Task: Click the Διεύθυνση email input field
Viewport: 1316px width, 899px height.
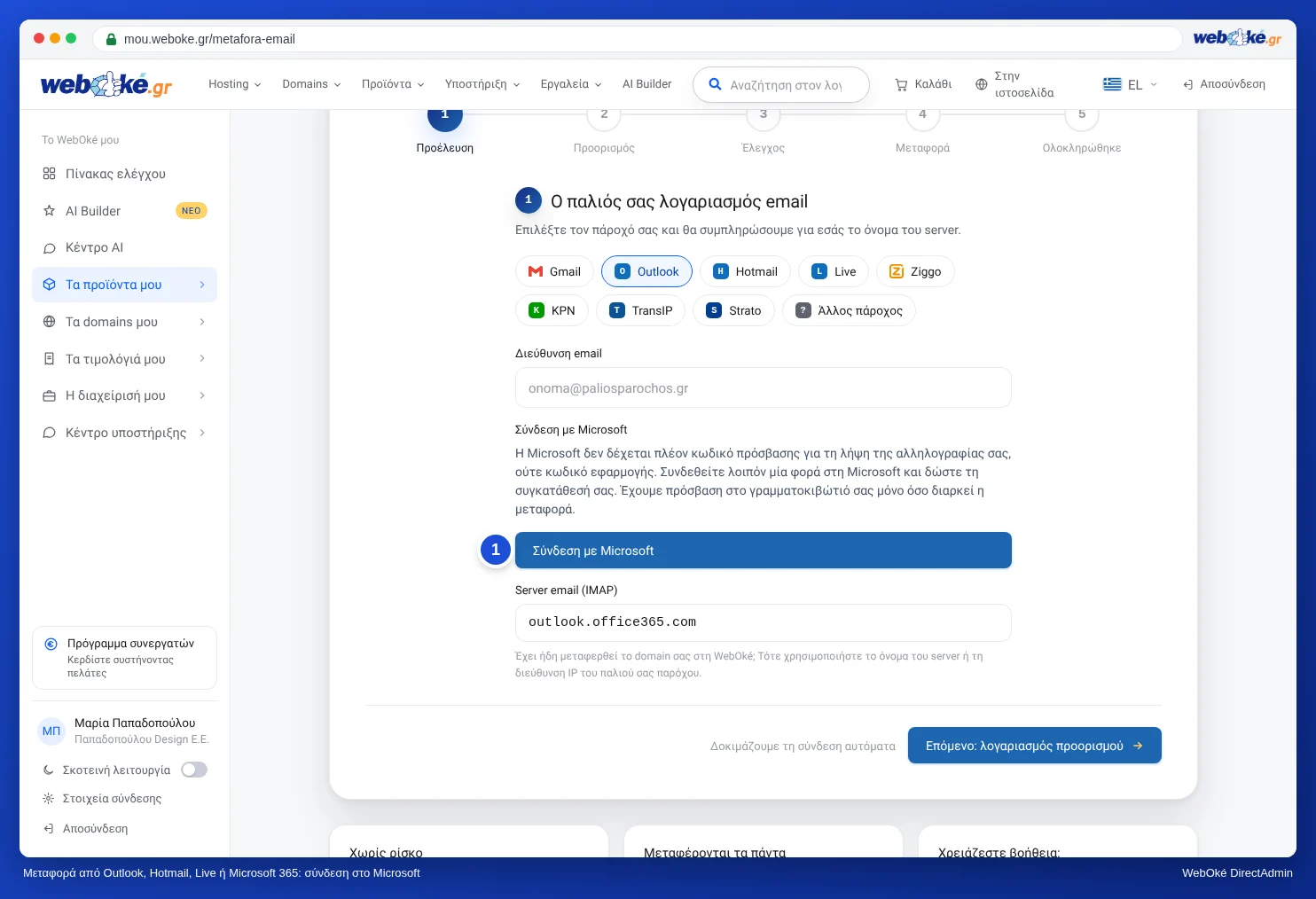Action: click(764, 387)
